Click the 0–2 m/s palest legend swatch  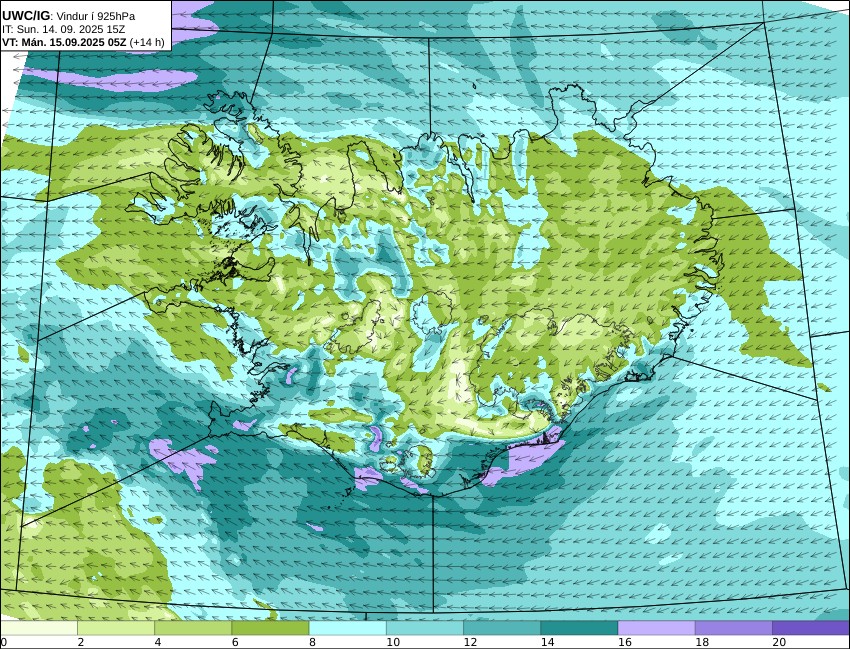click(39, 628)
